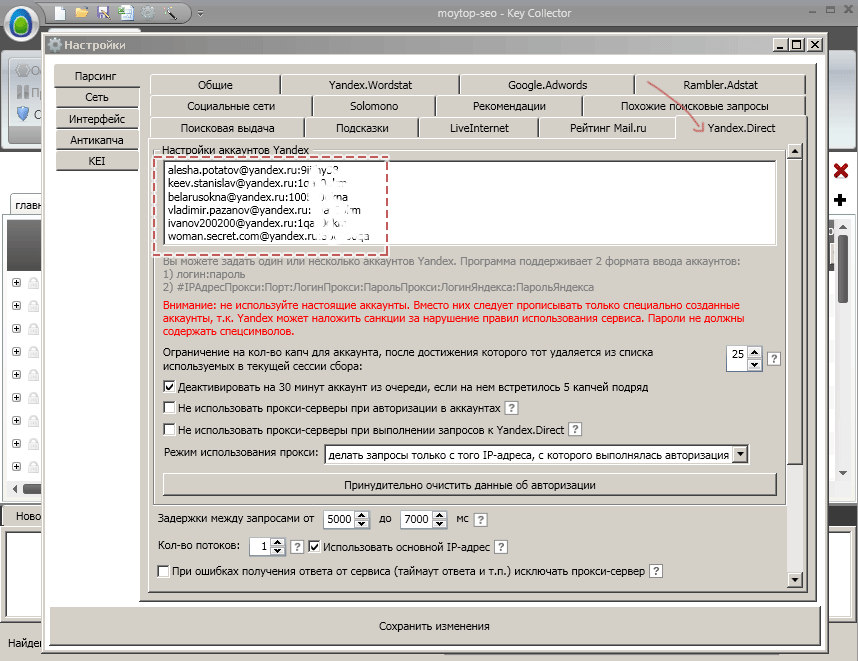Switch to the Подсказки tab
Viewport: 858px width, 661px height.
(x=362, y=128)
